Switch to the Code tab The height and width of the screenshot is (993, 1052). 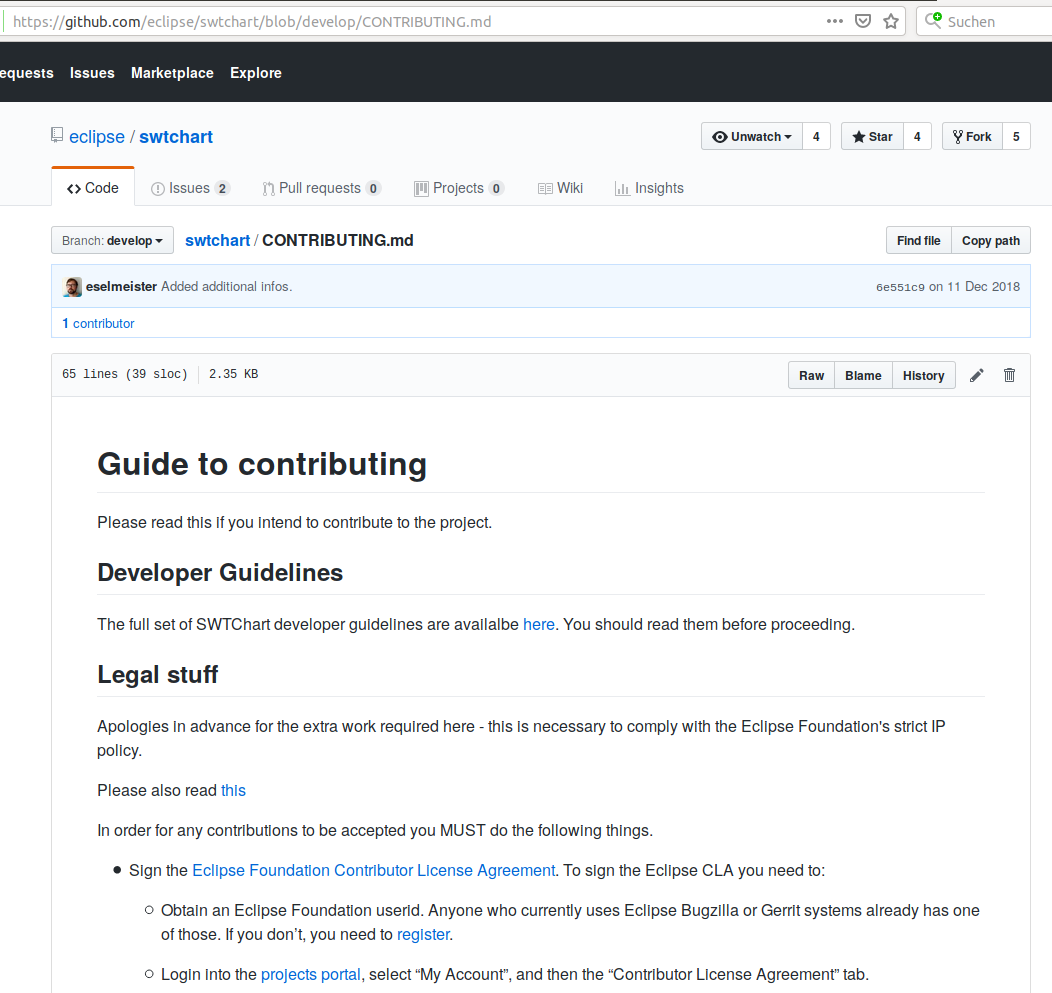pyautogui.click(x=93, y=188)
